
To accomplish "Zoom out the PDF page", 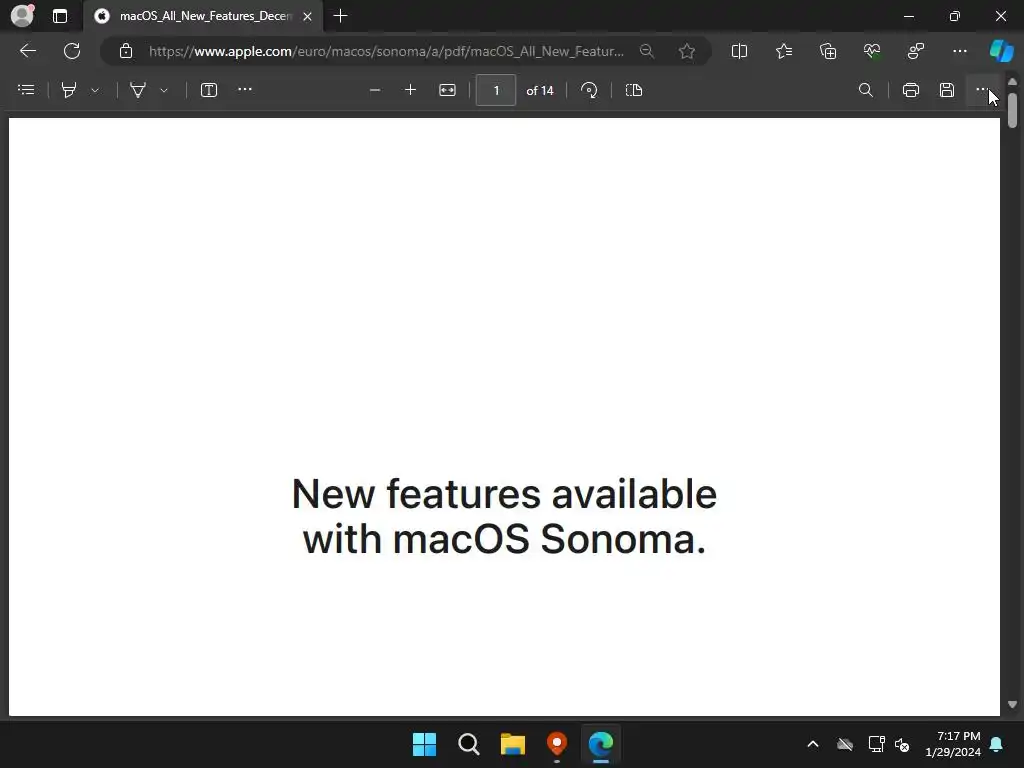I will [x=375, y=90].
